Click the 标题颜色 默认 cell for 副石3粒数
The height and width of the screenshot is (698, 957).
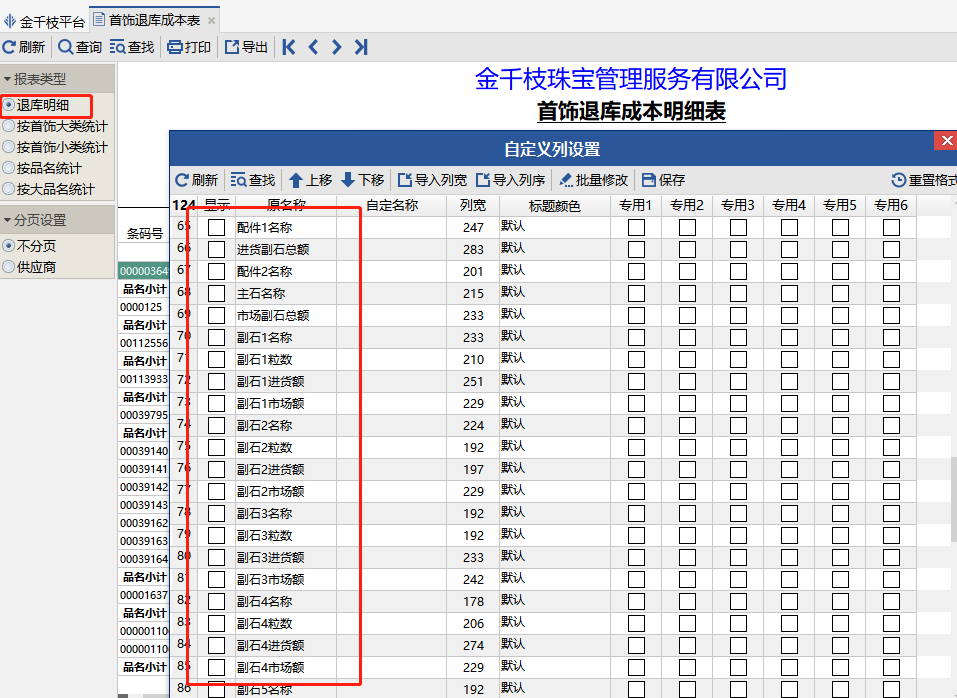(554, 535)
